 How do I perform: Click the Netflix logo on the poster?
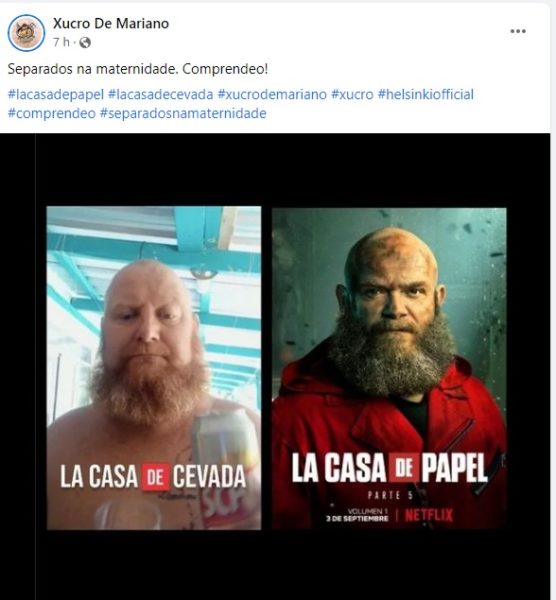coord(429,515)
